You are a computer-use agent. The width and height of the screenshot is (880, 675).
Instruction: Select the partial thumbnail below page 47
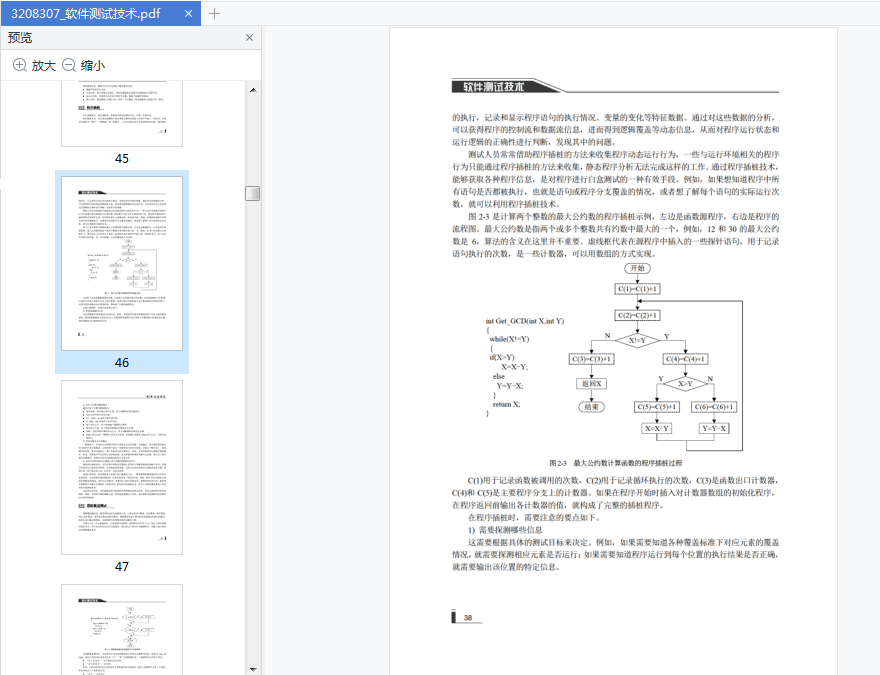point(122,629)
